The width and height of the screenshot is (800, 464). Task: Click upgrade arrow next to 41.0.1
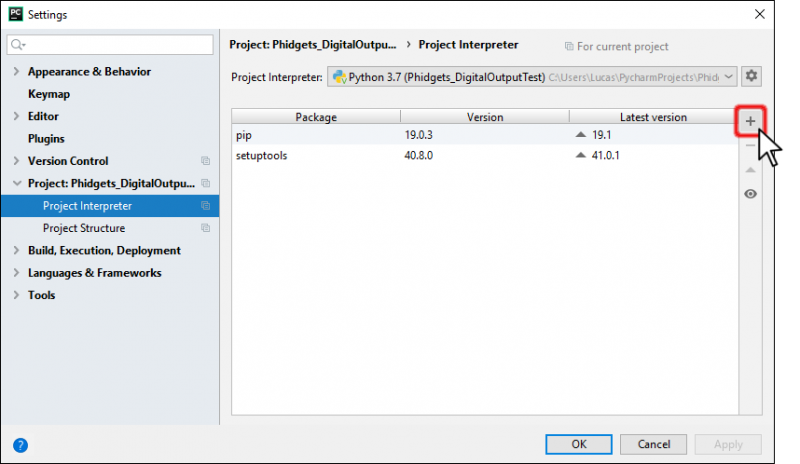(x=580, y=155)
